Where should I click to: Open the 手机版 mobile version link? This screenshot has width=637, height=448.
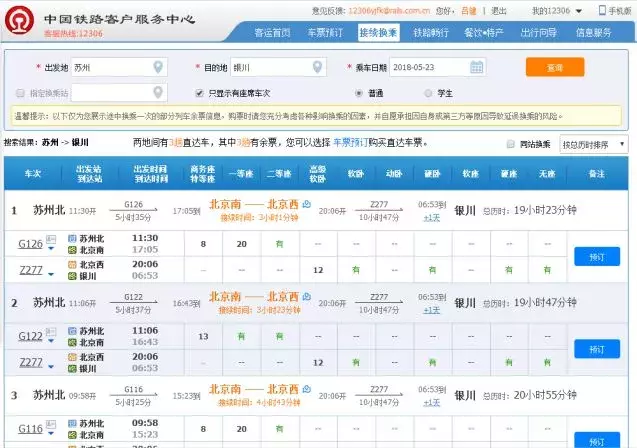620,11
